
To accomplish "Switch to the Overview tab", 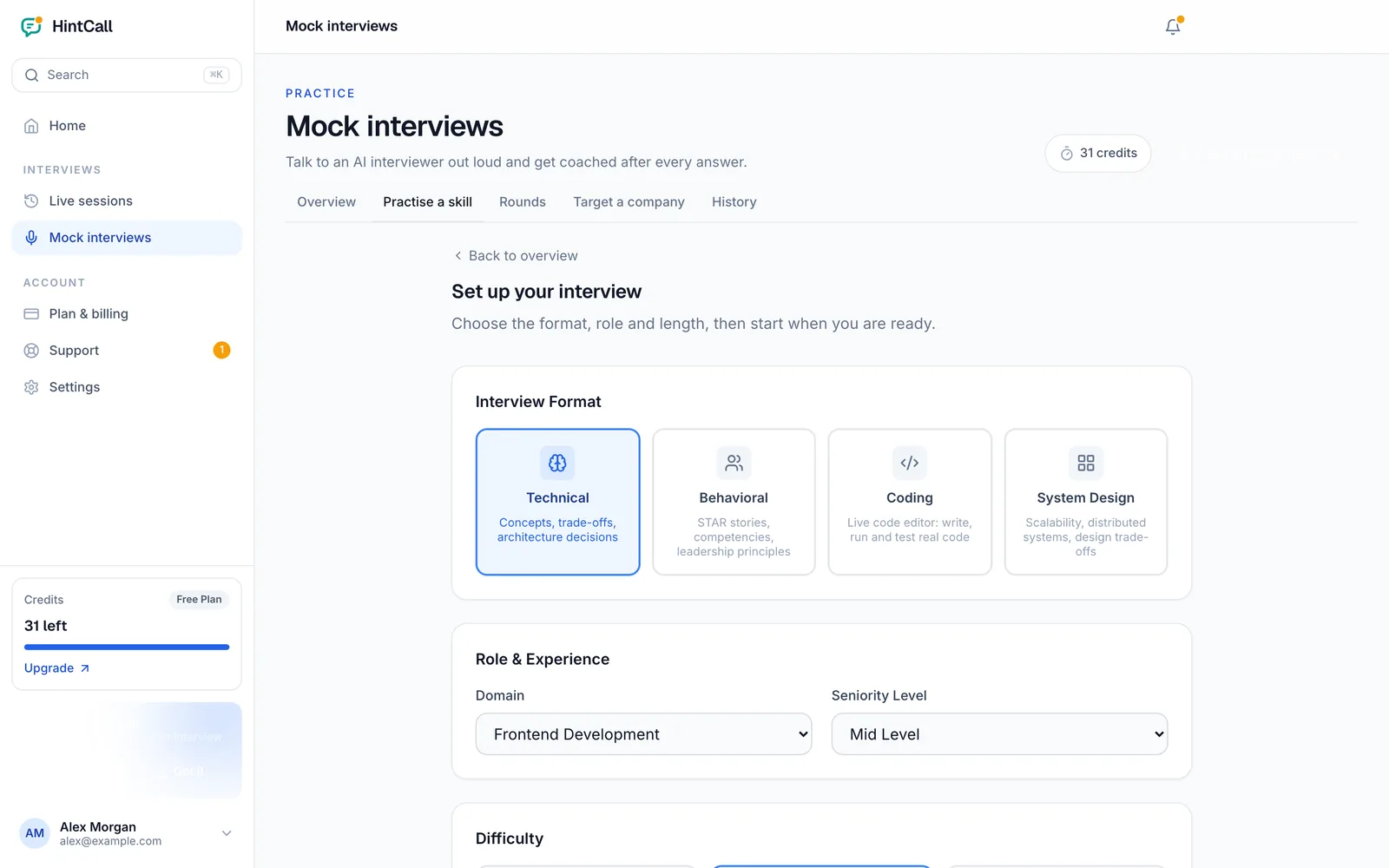I will coord(326,202).
